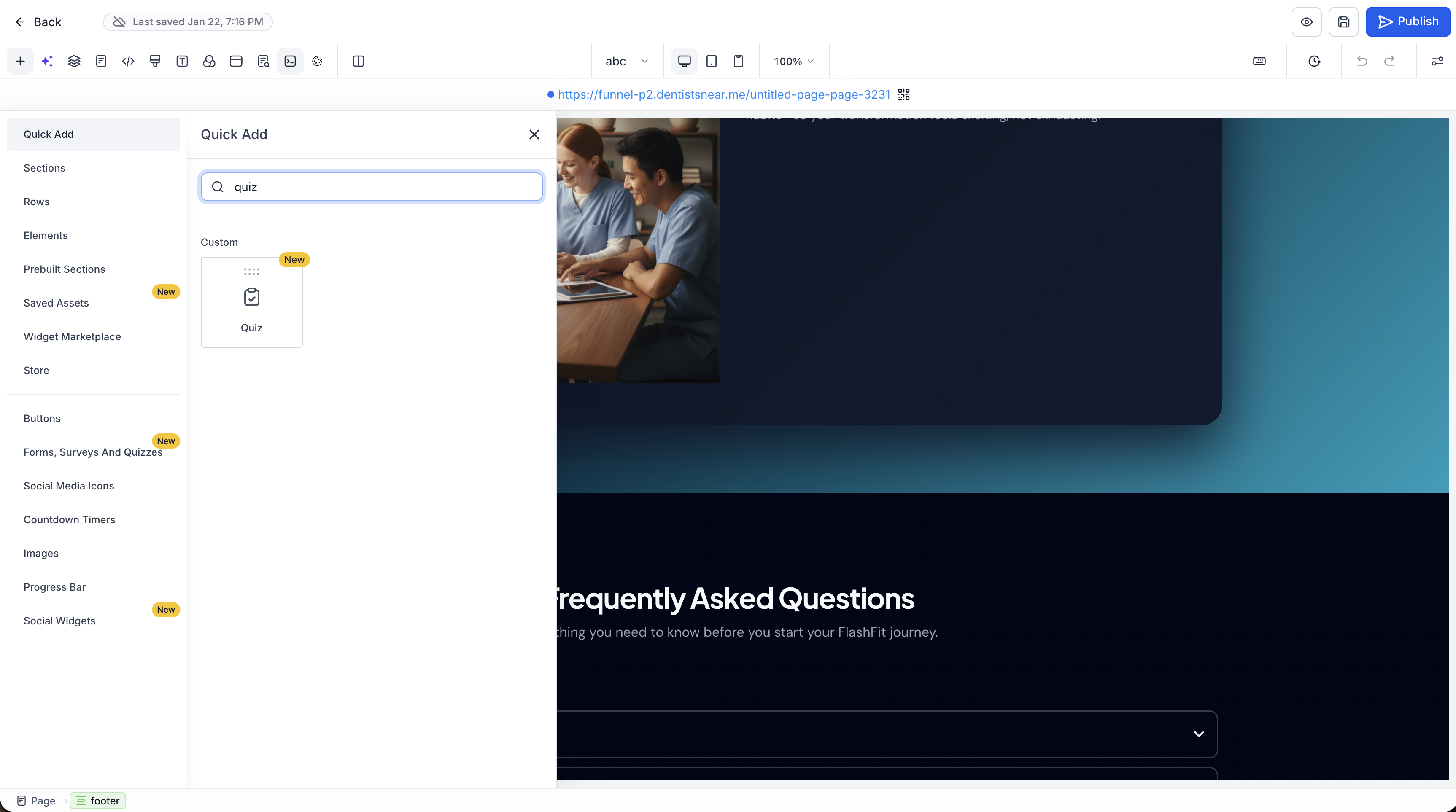The height and width of the screenshot is (812, 1456).
Task: Click the Publish button
Action: pyautogui.click(x=1408, y=22)
